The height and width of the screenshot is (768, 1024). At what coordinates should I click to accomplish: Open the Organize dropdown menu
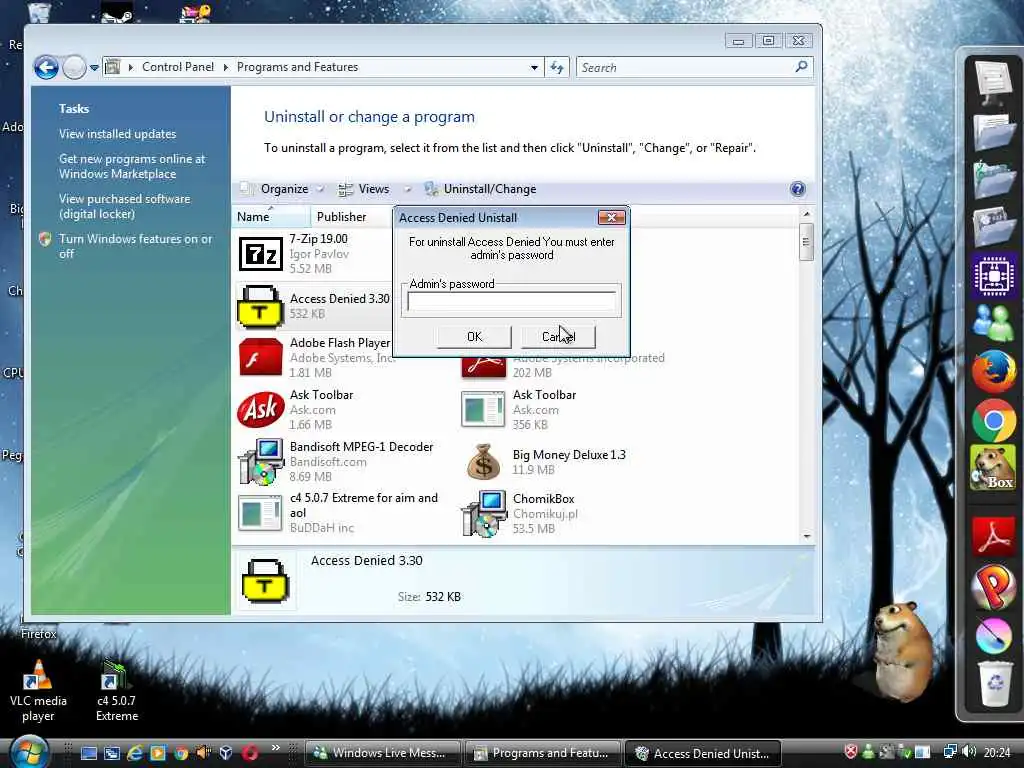point(282,189)
